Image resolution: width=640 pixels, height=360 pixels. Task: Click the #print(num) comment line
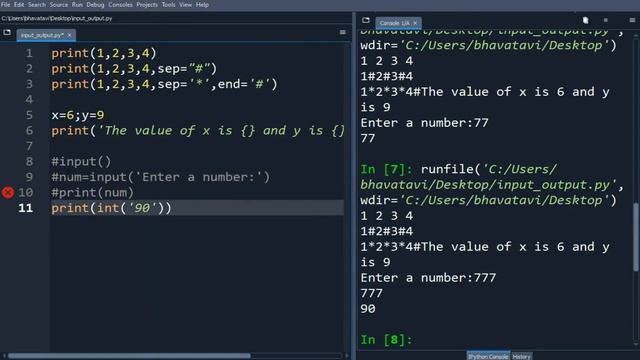[x=93, y=193]
